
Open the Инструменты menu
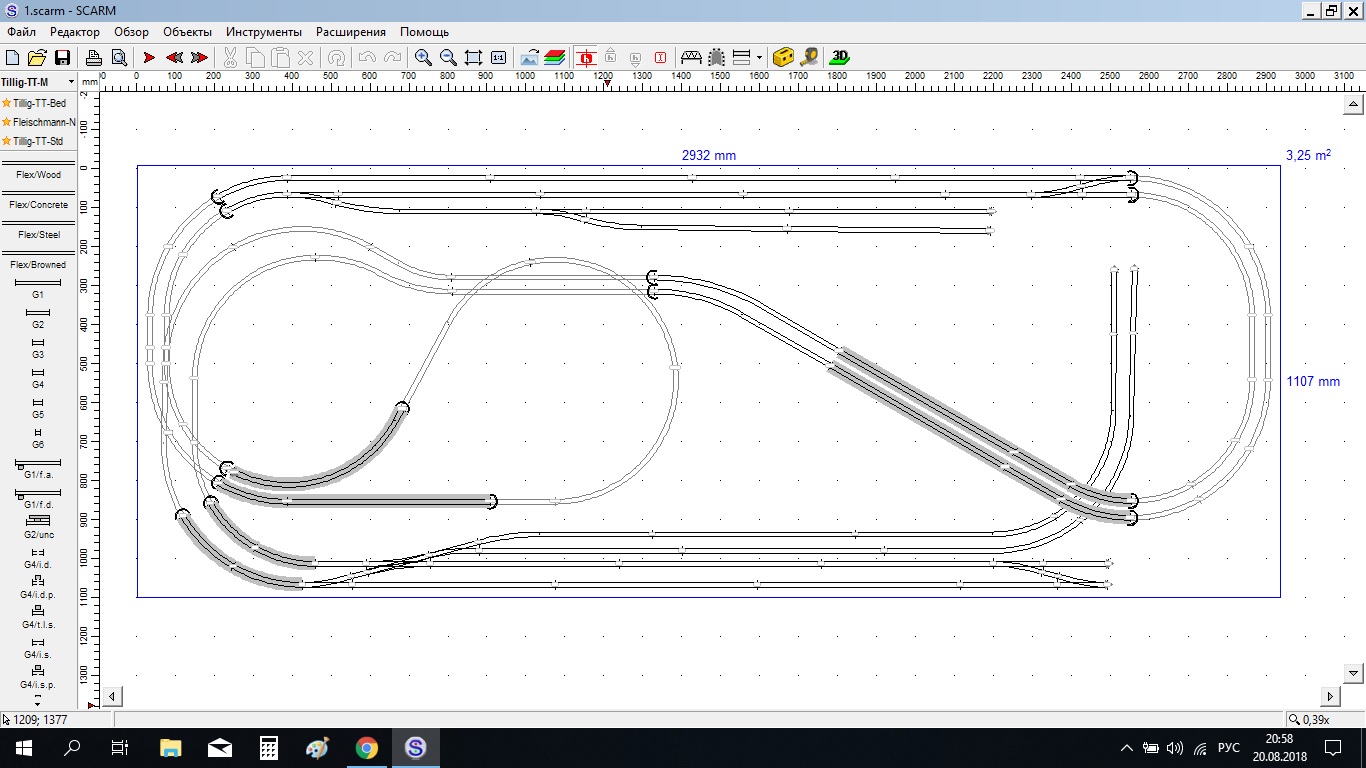coord(263,32)
